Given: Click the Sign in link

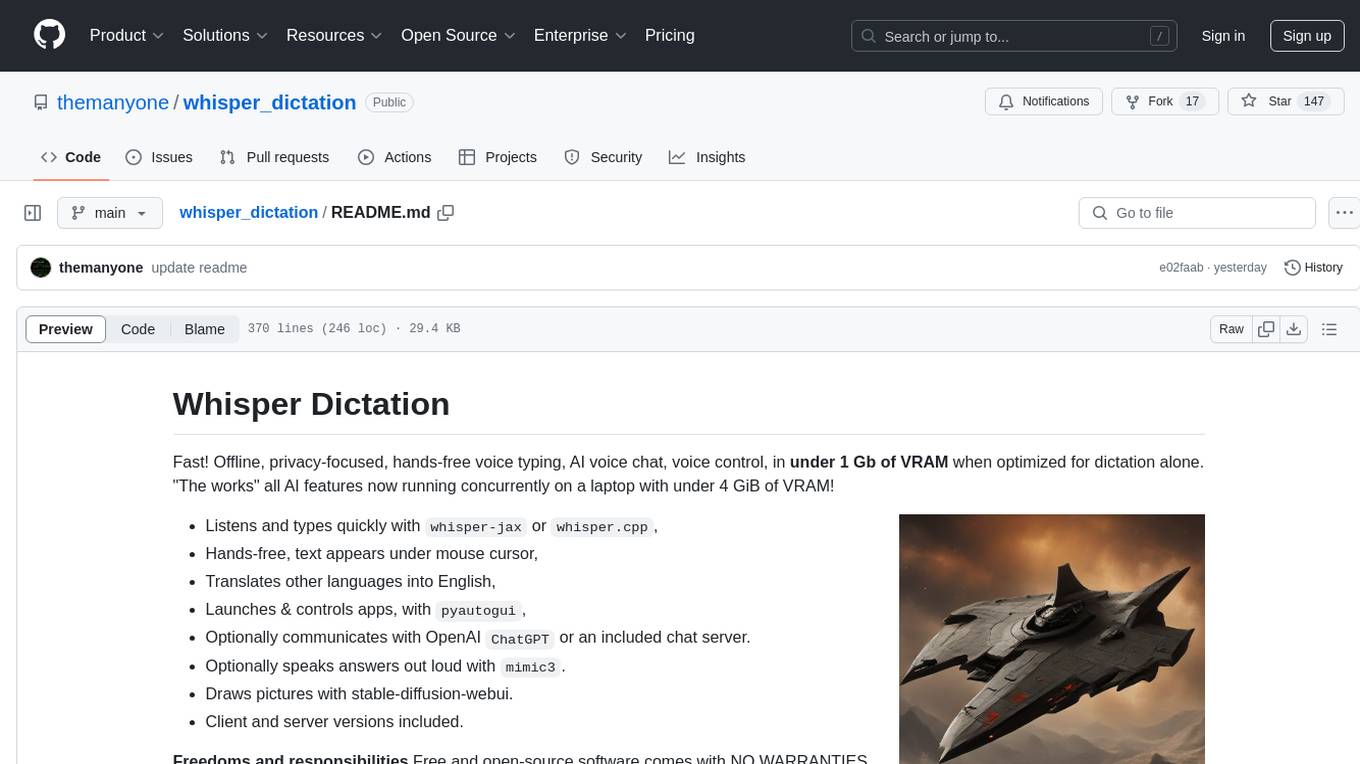Looking at the screenshot, I should point(1223,36).
